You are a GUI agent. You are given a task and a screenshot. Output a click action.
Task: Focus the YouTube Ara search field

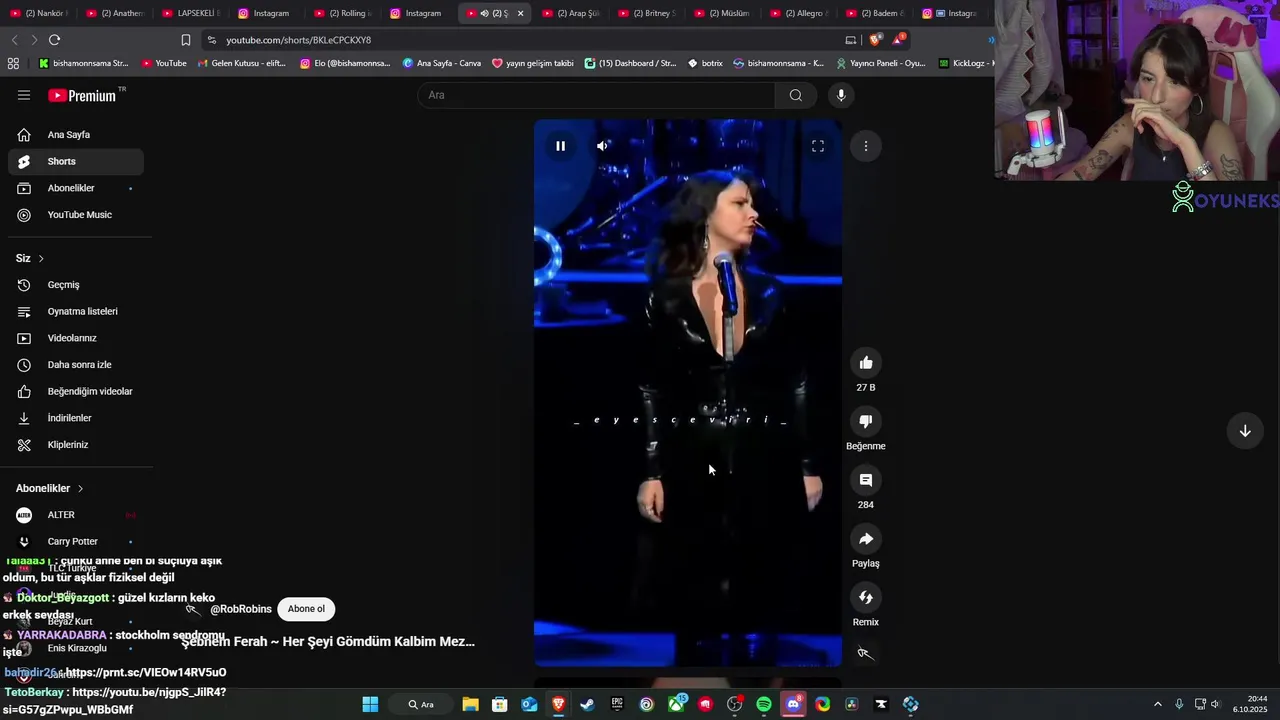coord(597,95)
